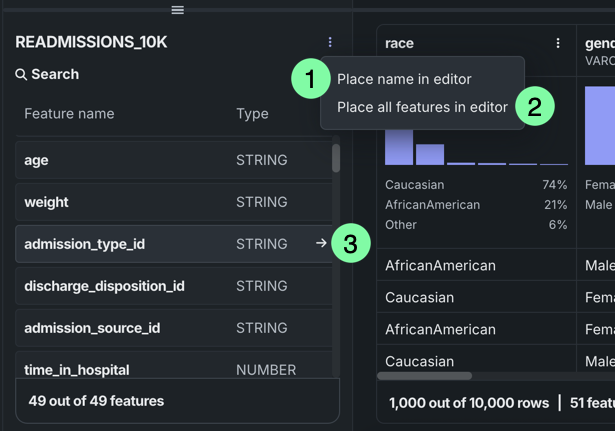Image resolution: width=615 pixels, height=431 pixels.
Task: Click the horizontal scrollbar under data table
Action: (x=425, y=376)
